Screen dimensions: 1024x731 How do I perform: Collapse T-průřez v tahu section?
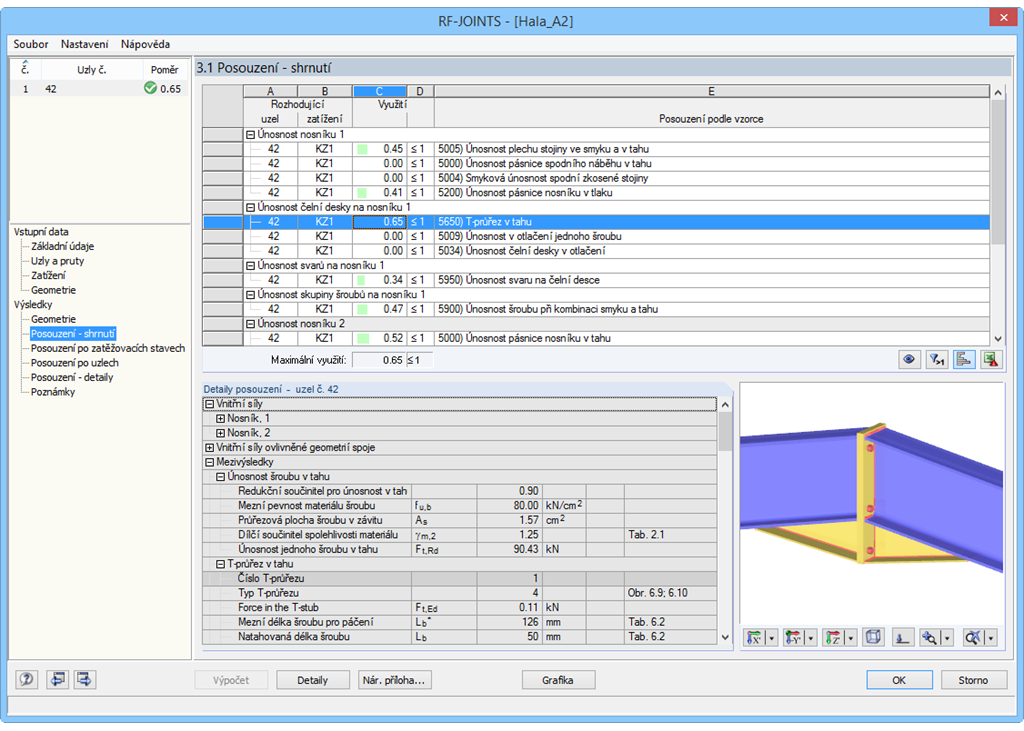point(221,564)
